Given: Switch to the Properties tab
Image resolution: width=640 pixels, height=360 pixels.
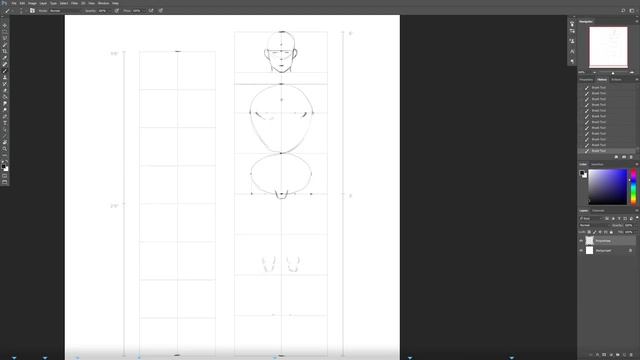Looking at the screenshot, I should click(x=586, y=80).
